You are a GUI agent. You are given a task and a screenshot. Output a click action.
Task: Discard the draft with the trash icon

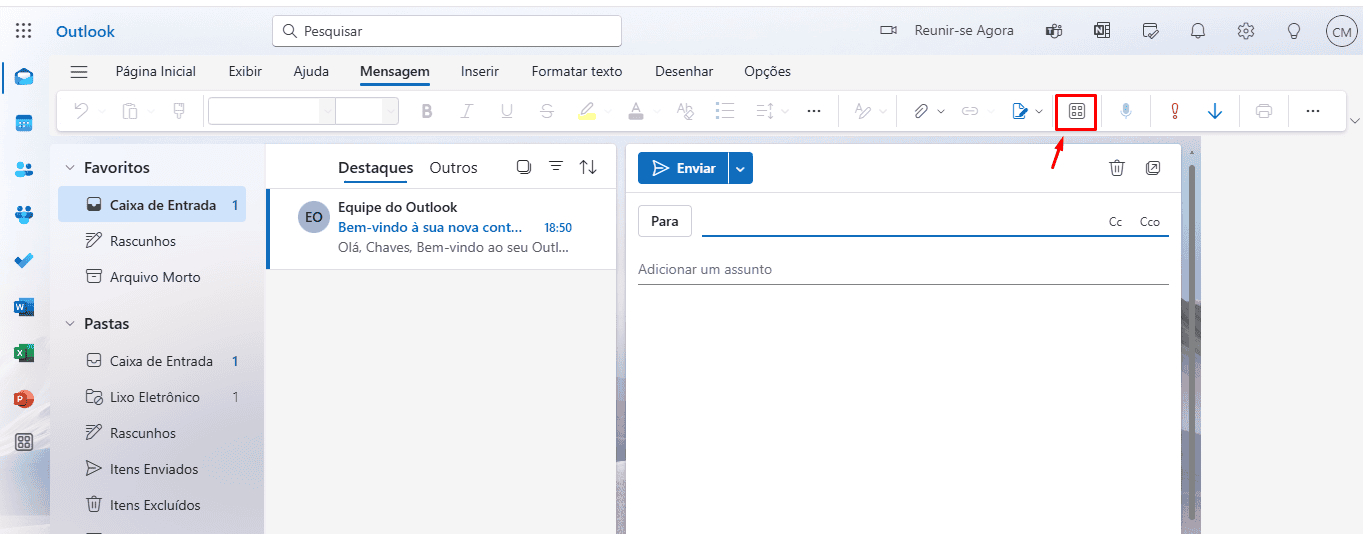[x=1117, y=168]
